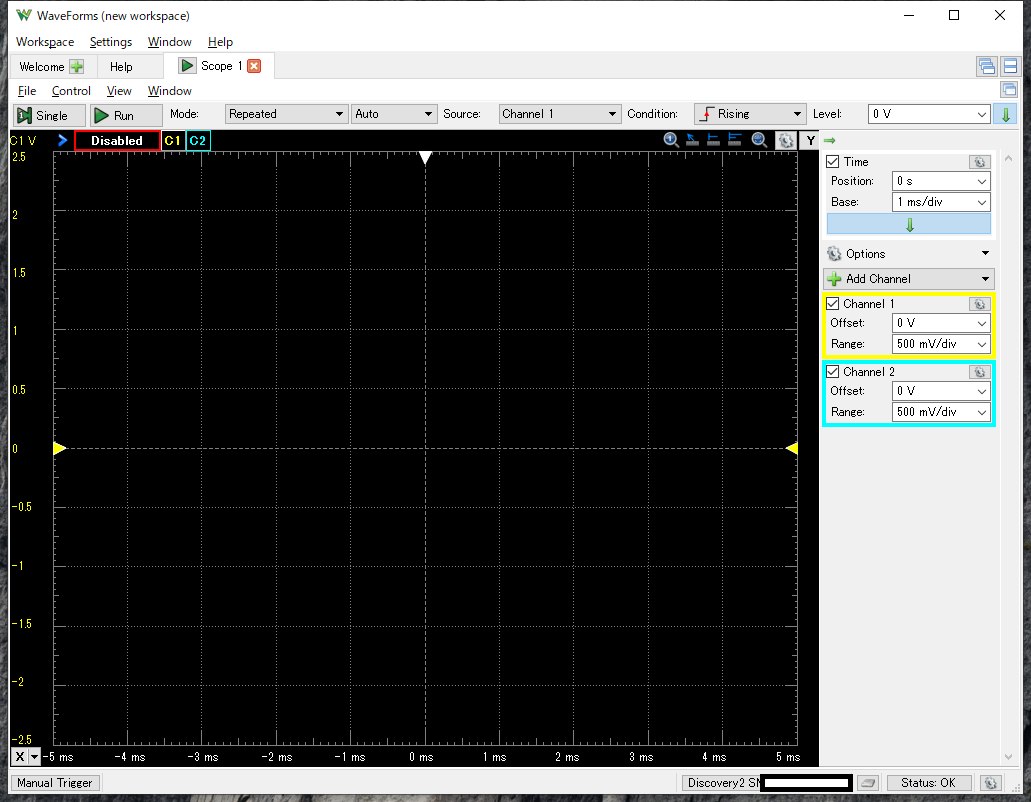The width and height of the screenshot is (1031, 802).
Task: Toggle the Time checkbox
Action: pyautogui.click(x=832, y=162)
